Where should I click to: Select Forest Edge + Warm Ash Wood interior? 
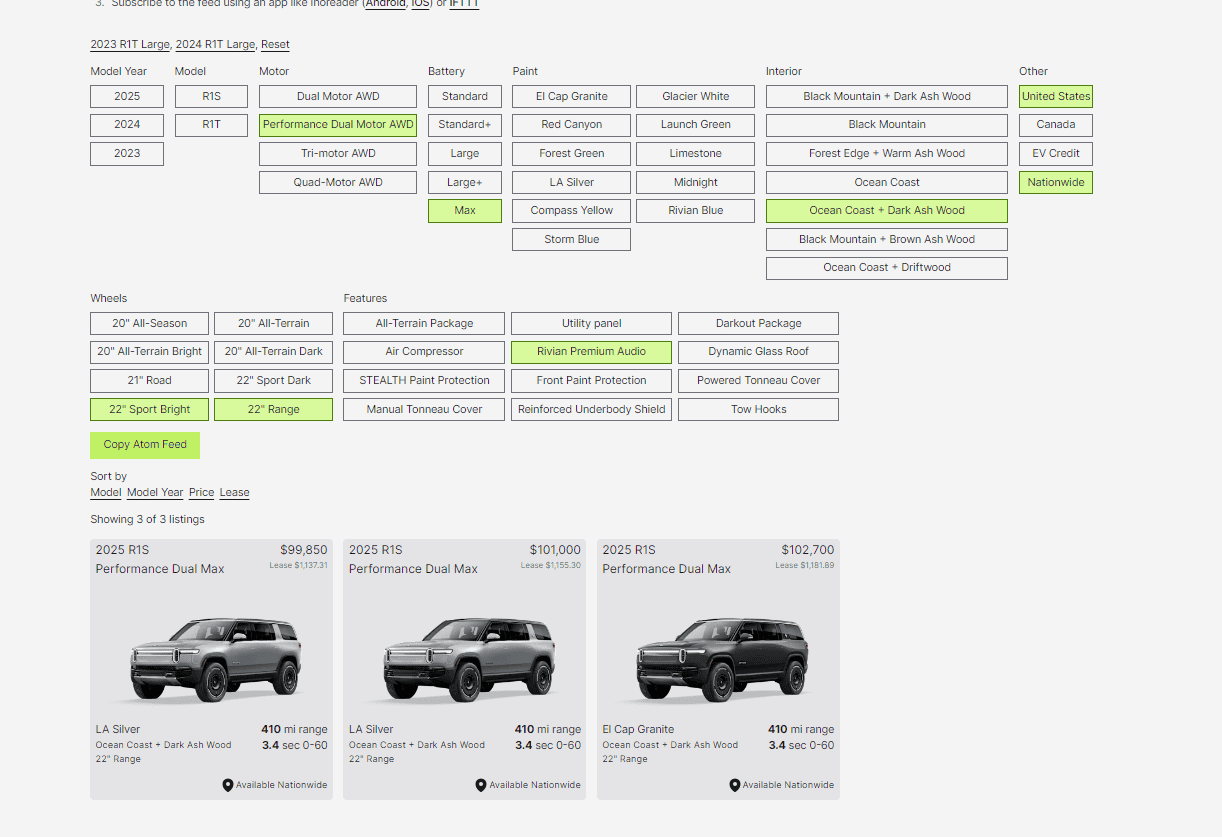click(x=887, y=154)
